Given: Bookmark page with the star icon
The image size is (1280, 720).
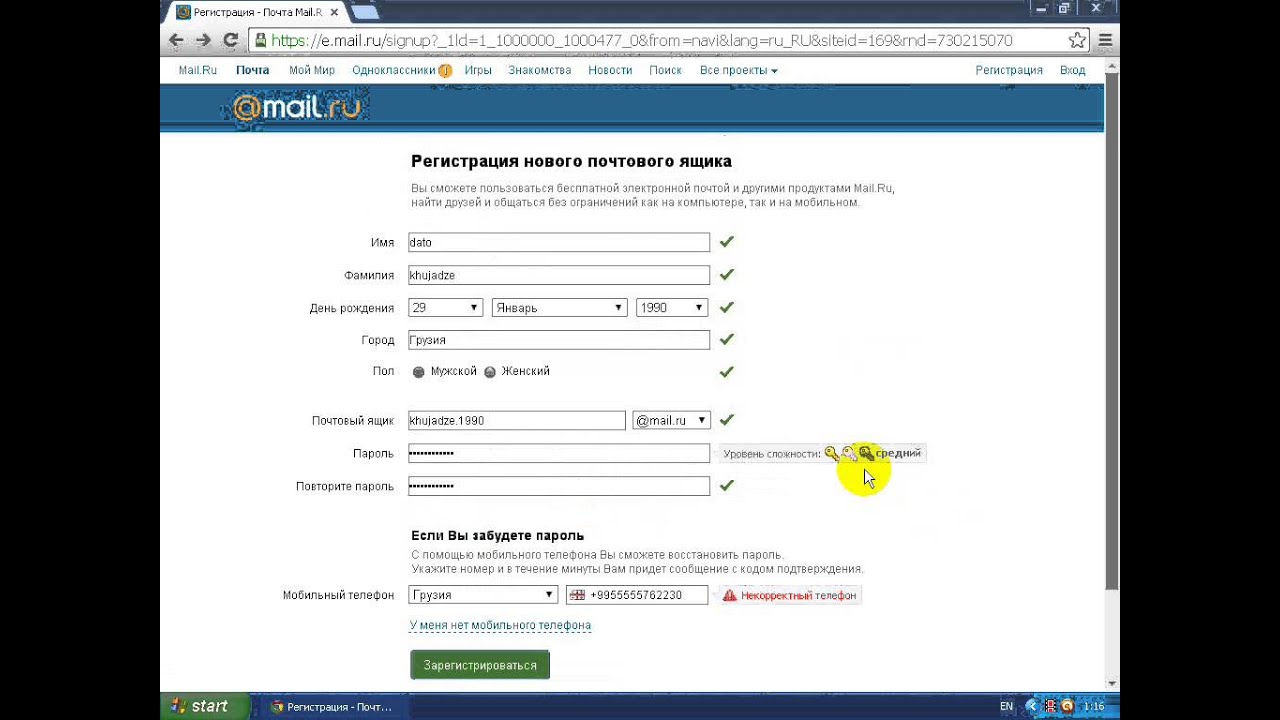Looking at the screenshot, I should click(1077, 41).
